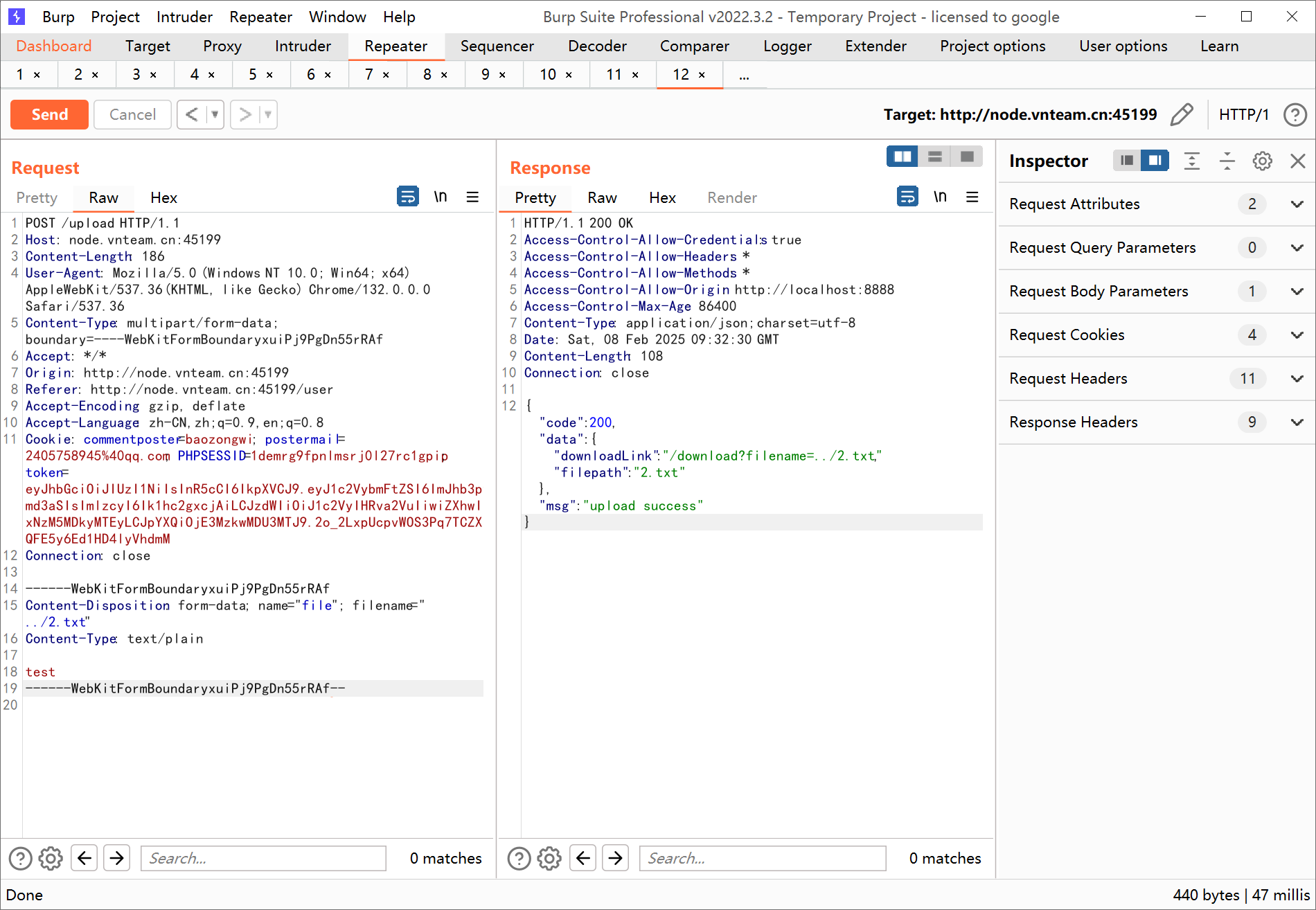Open the Decoder tab
This screenshot has width=1316, height=910.
pos(596,46)
